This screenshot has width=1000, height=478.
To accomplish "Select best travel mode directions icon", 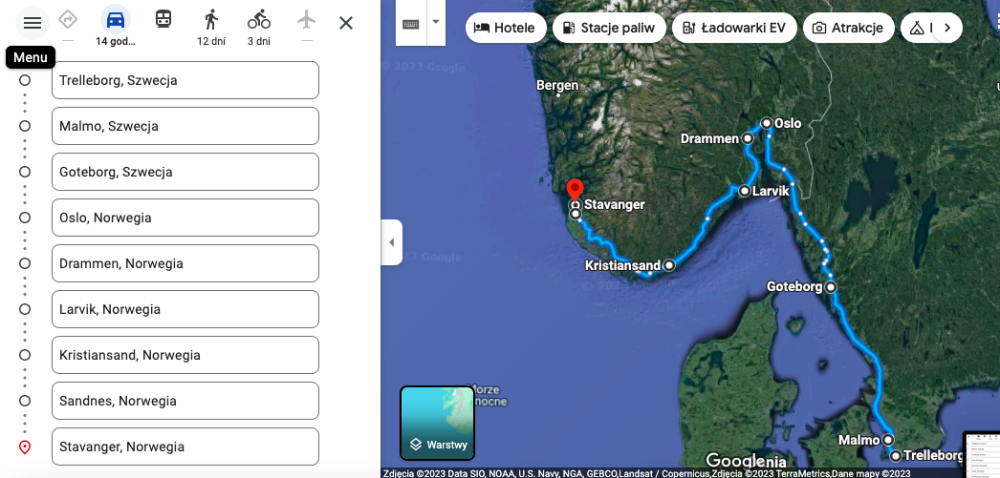I will (x=68, y=20).
